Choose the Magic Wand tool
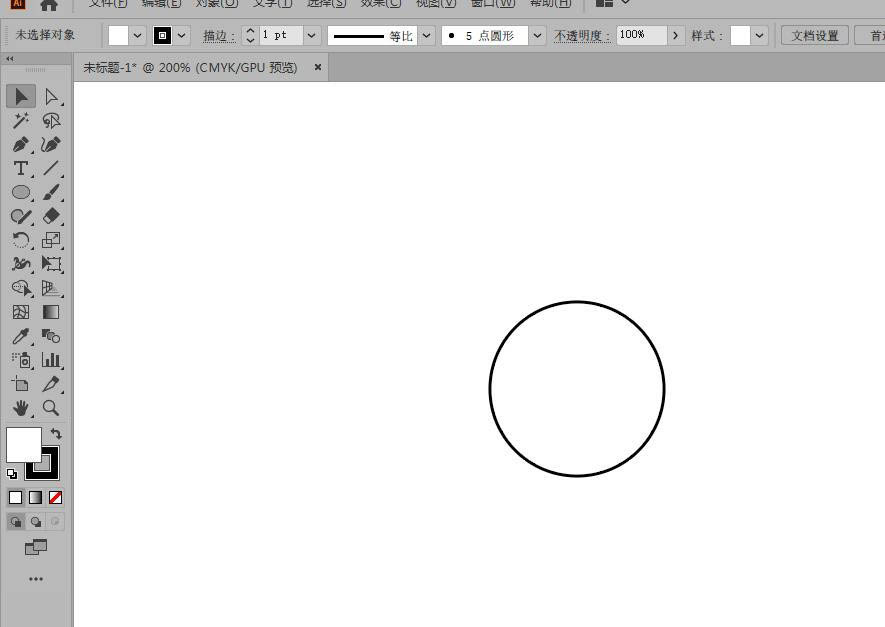Screen dimensions: 885x627 [x=21, y=120]
